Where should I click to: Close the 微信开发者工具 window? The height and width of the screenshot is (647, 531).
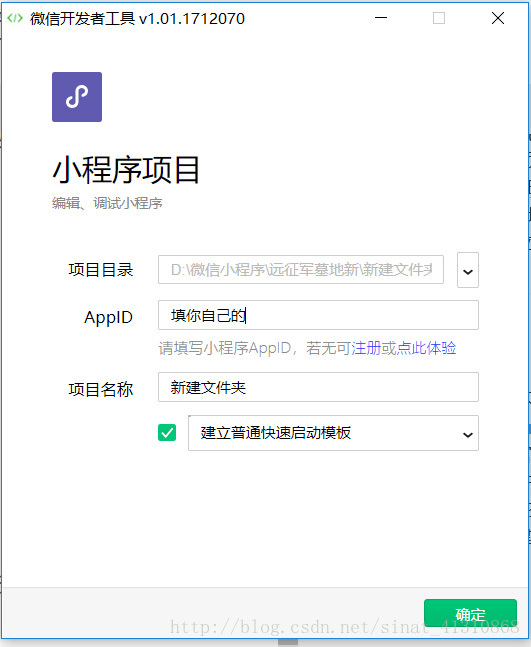pos(498,18)
